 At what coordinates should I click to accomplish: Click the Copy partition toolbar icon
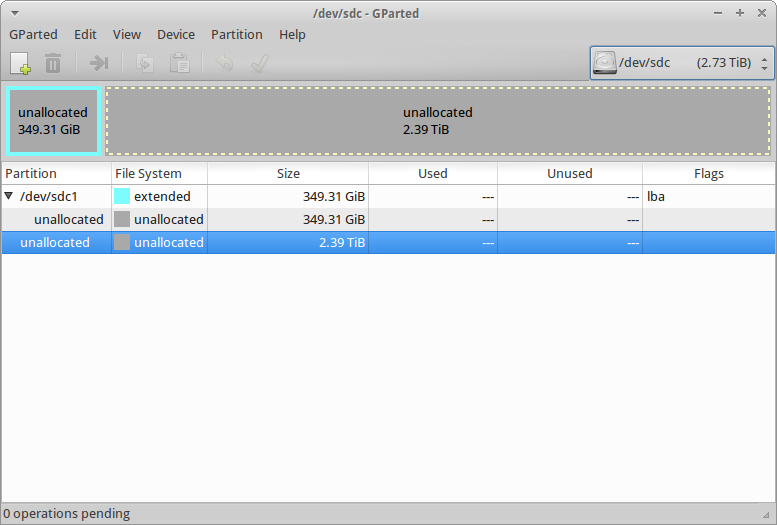(145, 63)
